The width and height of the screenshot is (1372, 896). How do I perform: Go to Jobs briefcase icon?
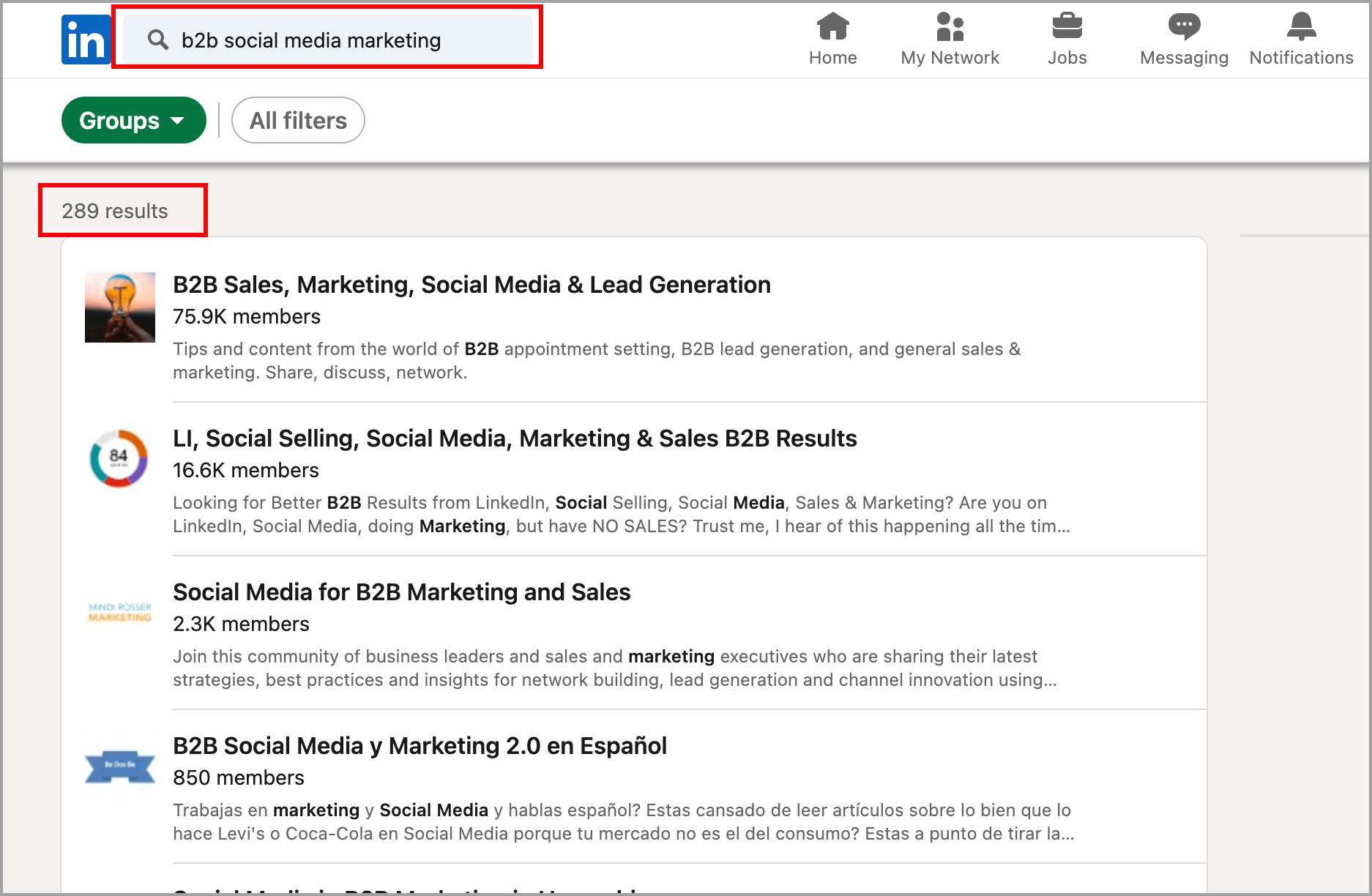tap(1067, 27)
